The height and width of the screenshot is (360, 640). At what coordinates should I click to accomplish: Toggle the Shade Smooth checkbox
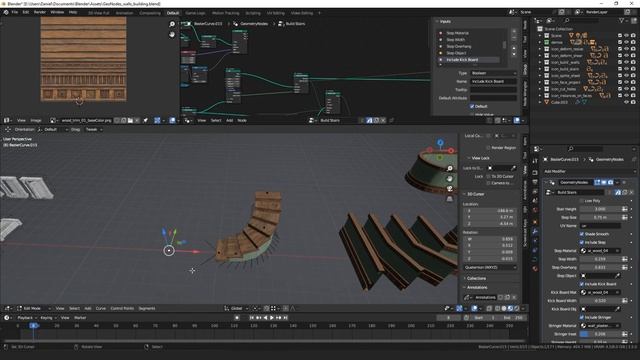click(582, 234)
